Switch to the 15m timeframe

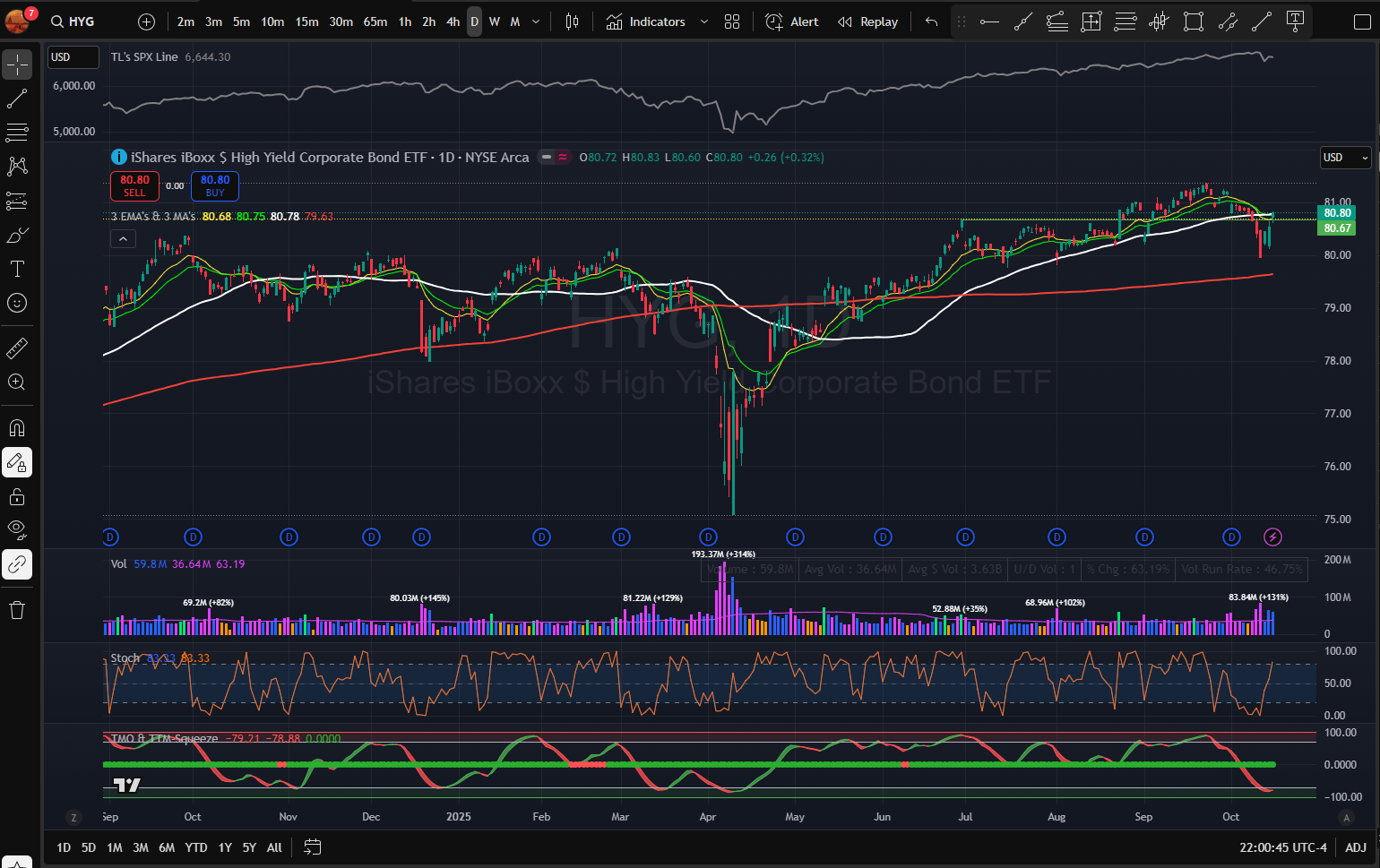[306, 21]
